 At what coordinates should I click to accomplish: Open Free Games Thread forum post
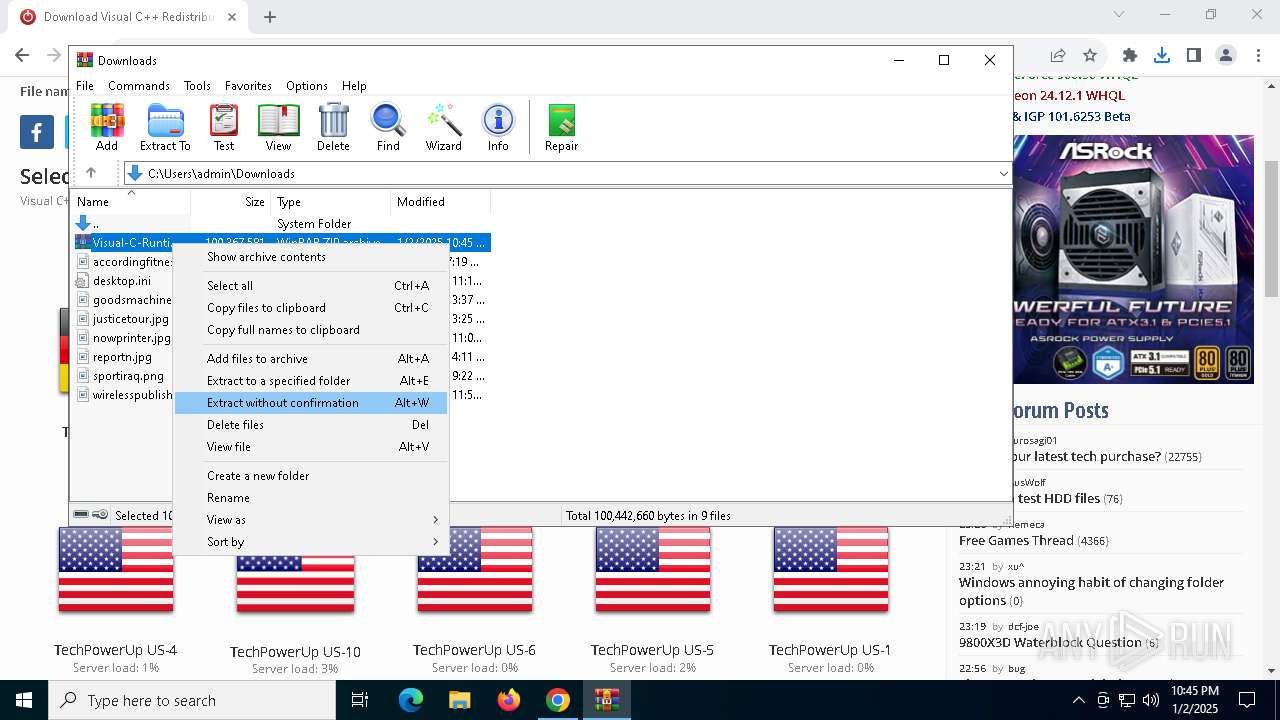pos(1017,540)
